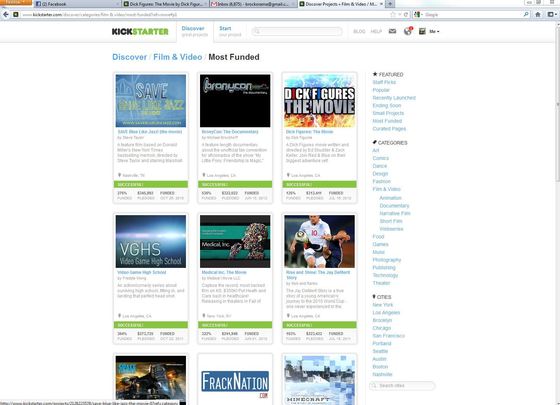Screen dimensions: 560x405
Task: Open the Staff Picks featured link
Action: [384, 82]
